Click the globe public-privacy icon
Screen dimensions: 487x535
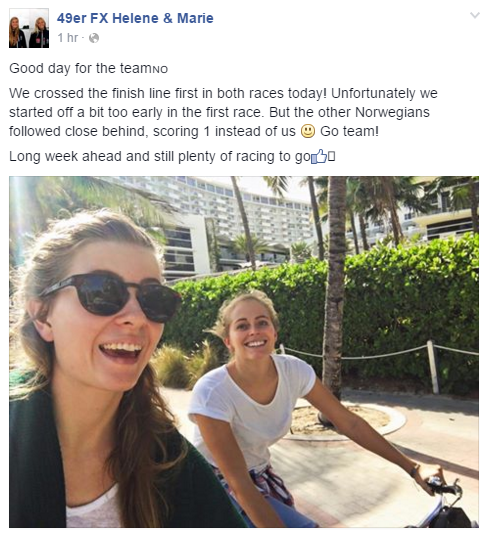pos(94,38)
